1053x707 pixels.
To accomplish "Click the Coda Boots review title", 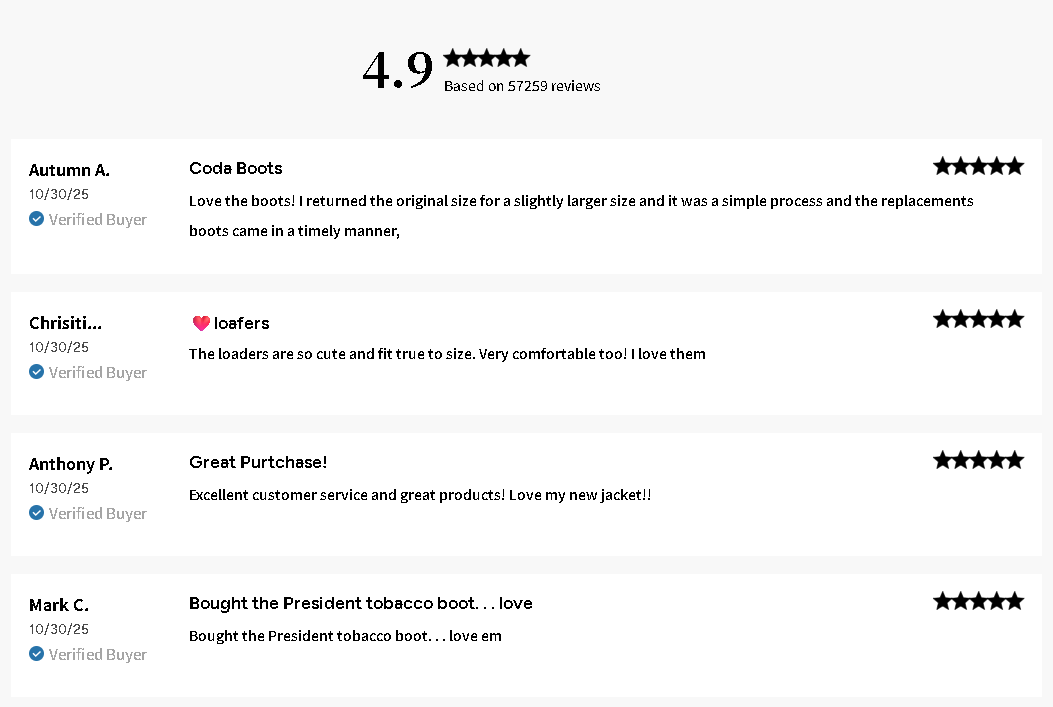I will (236, 168).
